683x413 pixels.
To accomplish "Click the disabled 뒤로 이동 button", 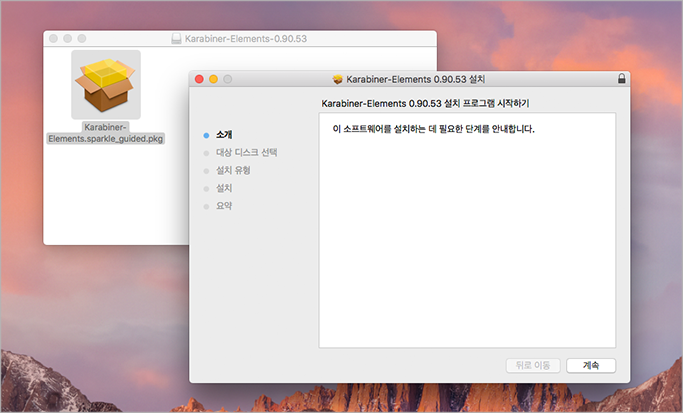I will click(x=533, y=366).
